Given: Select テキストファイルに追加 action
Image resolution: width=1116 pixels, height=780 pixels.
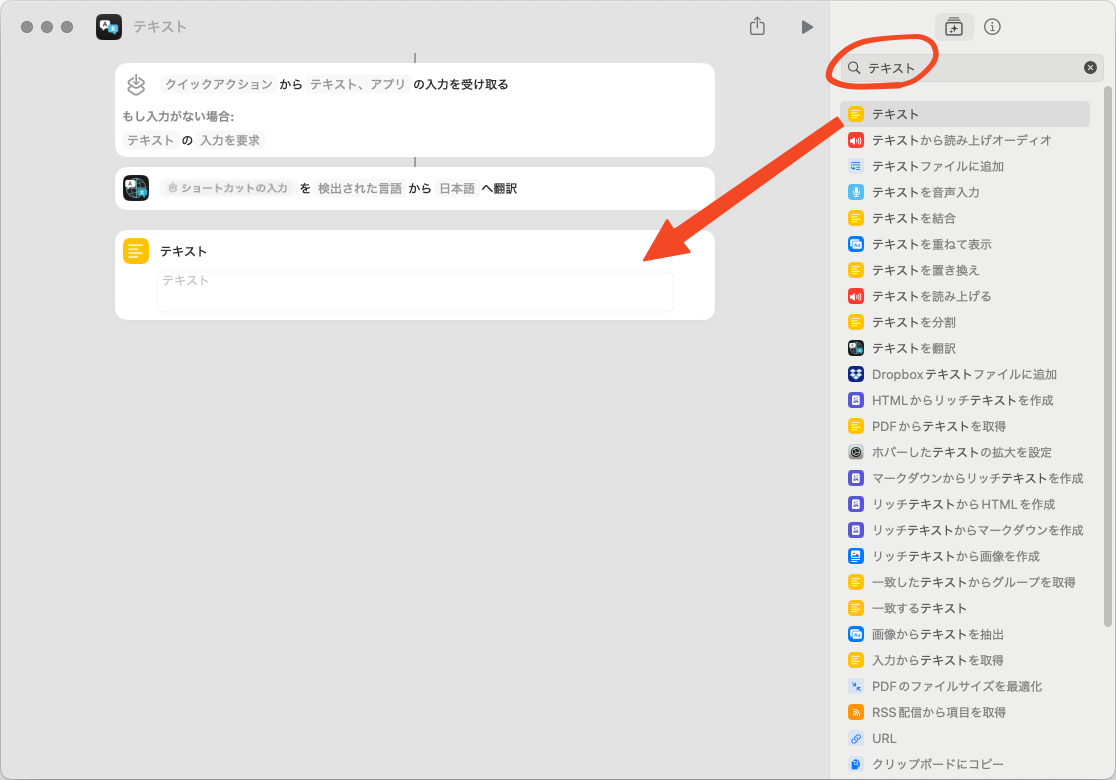Looking at the screenshot, I should (x=964, y=166).
